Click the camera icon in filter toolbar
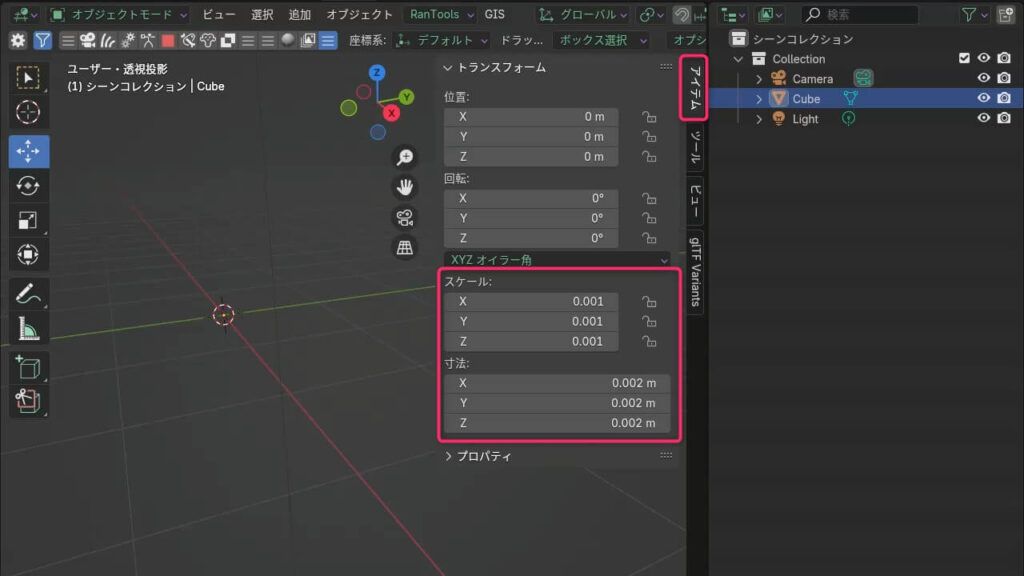The image size is (1024, 576). pos(88,40)
